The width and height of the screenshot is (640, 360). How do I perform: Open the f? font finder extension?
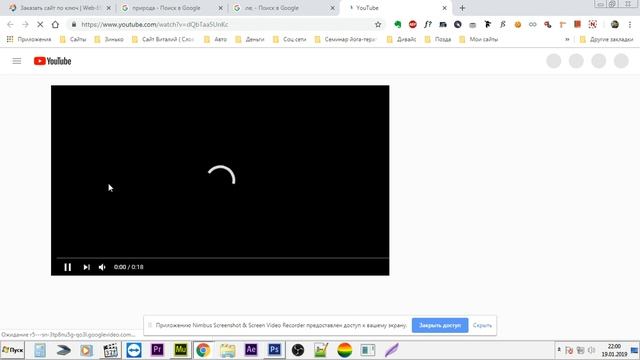tap(428, 24)
